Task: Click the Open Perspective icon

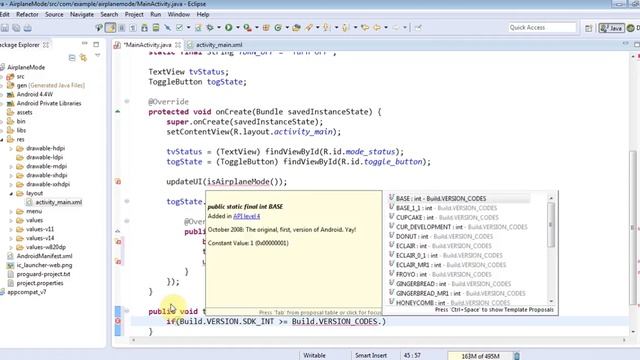Action: pyautogui.click(x=589, y=28)
